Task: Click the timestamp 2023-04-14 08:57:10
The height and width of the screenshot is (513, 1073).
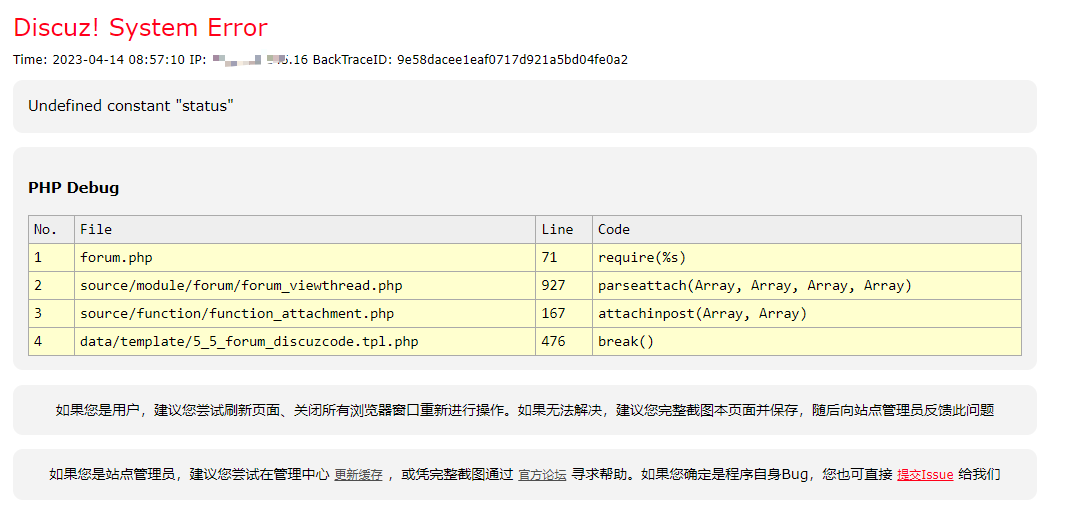Action: [x=118, y=60]
